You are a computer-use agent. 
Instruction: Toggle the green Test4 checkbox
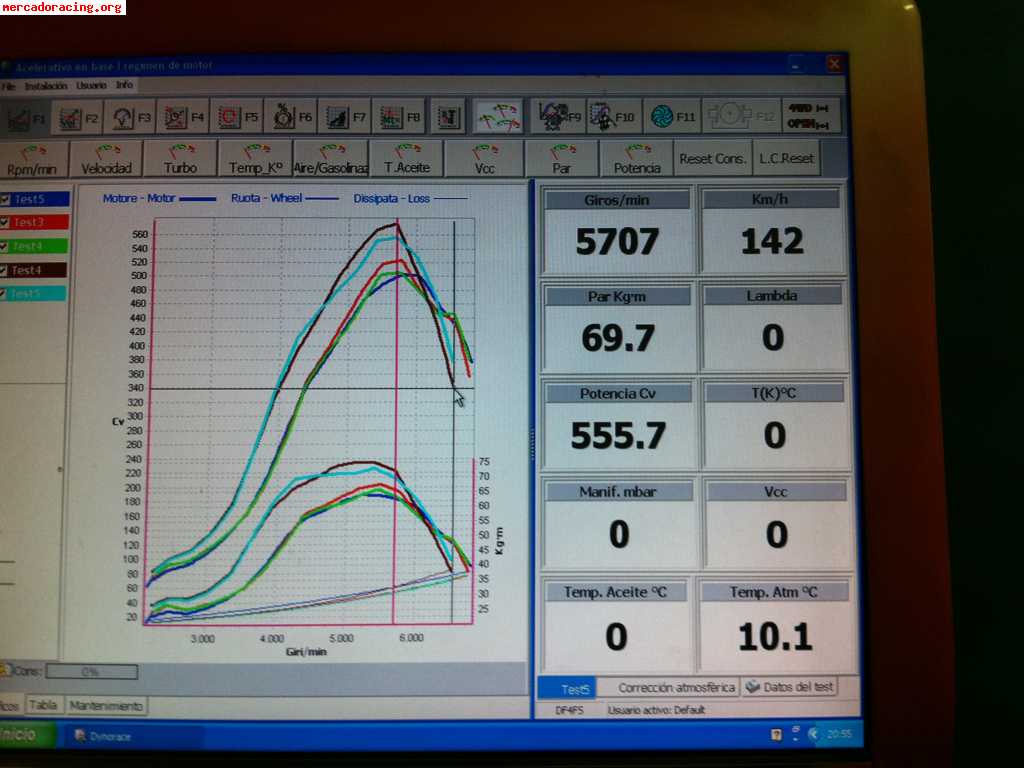pos(6,246)
